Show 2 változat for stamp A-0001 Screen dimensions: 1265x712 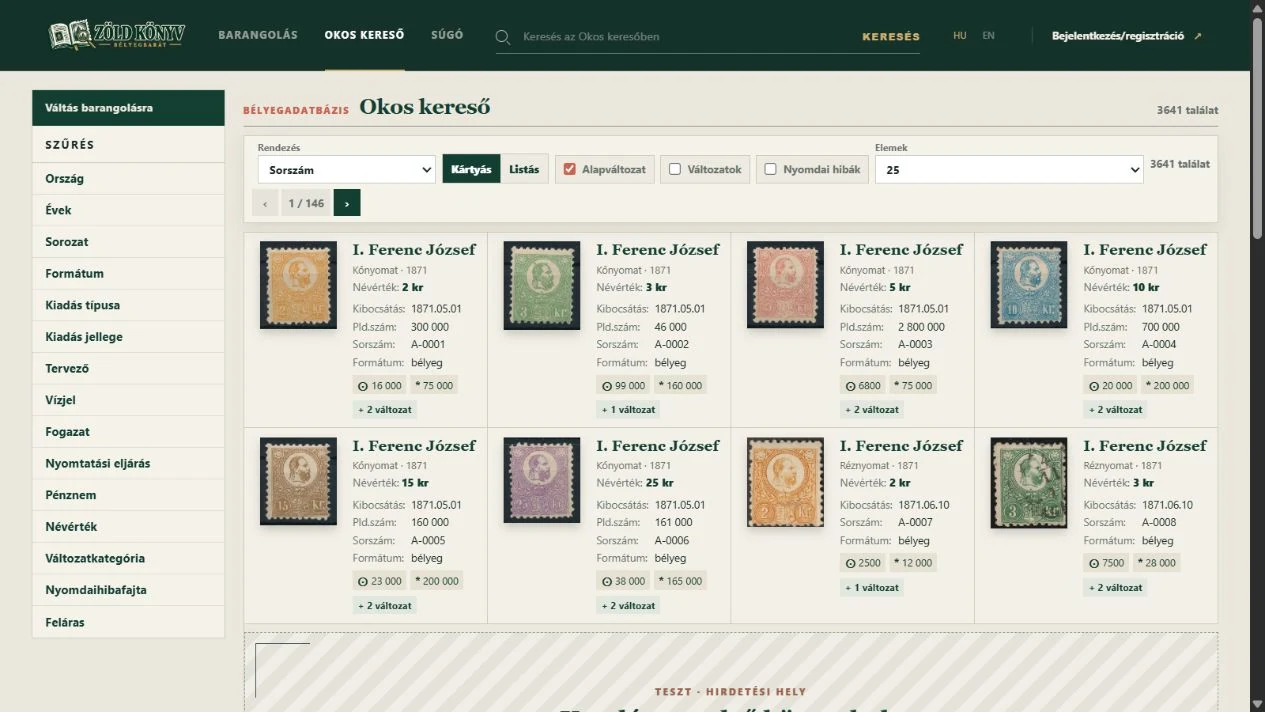tap(385, 409)
